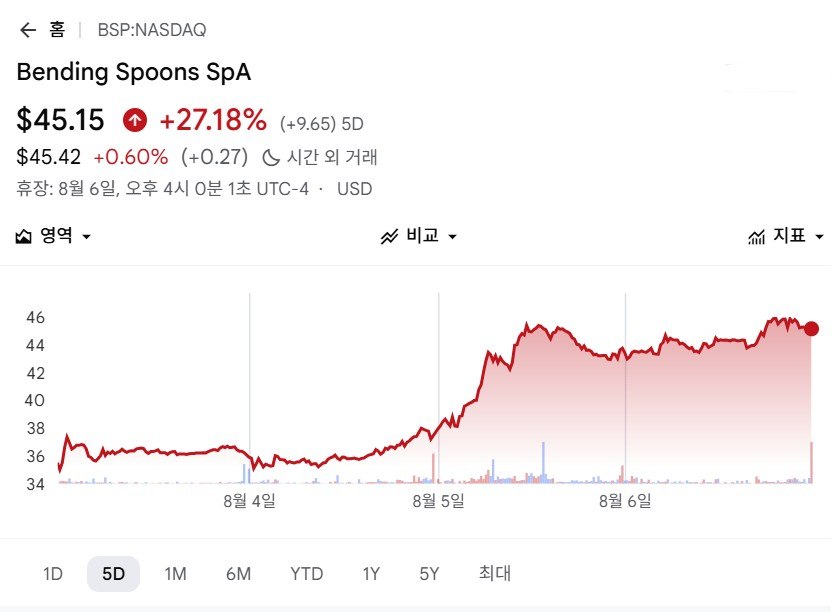838x612 pixels.
Task: Expand the 영역 chart type dropdown arrow
Action: coord(86,237)
